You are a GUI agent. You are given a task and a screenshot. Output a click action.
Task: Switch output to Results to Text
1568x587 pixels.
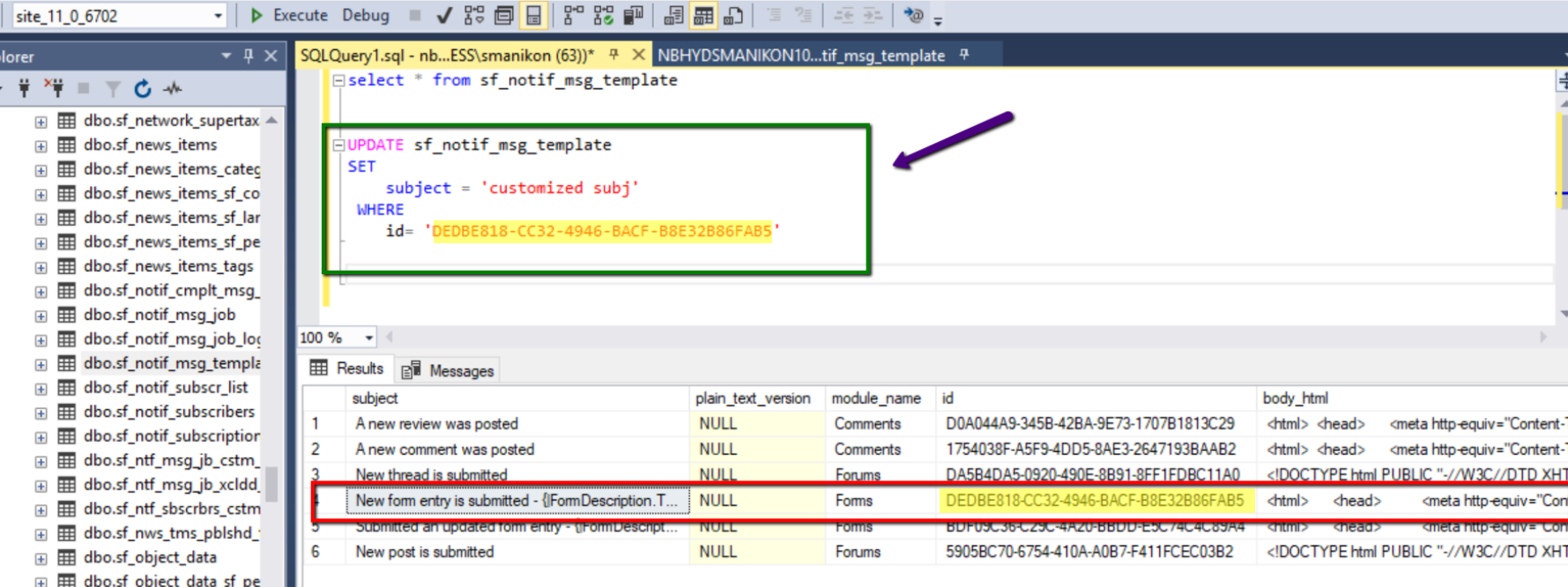point(674,15)
